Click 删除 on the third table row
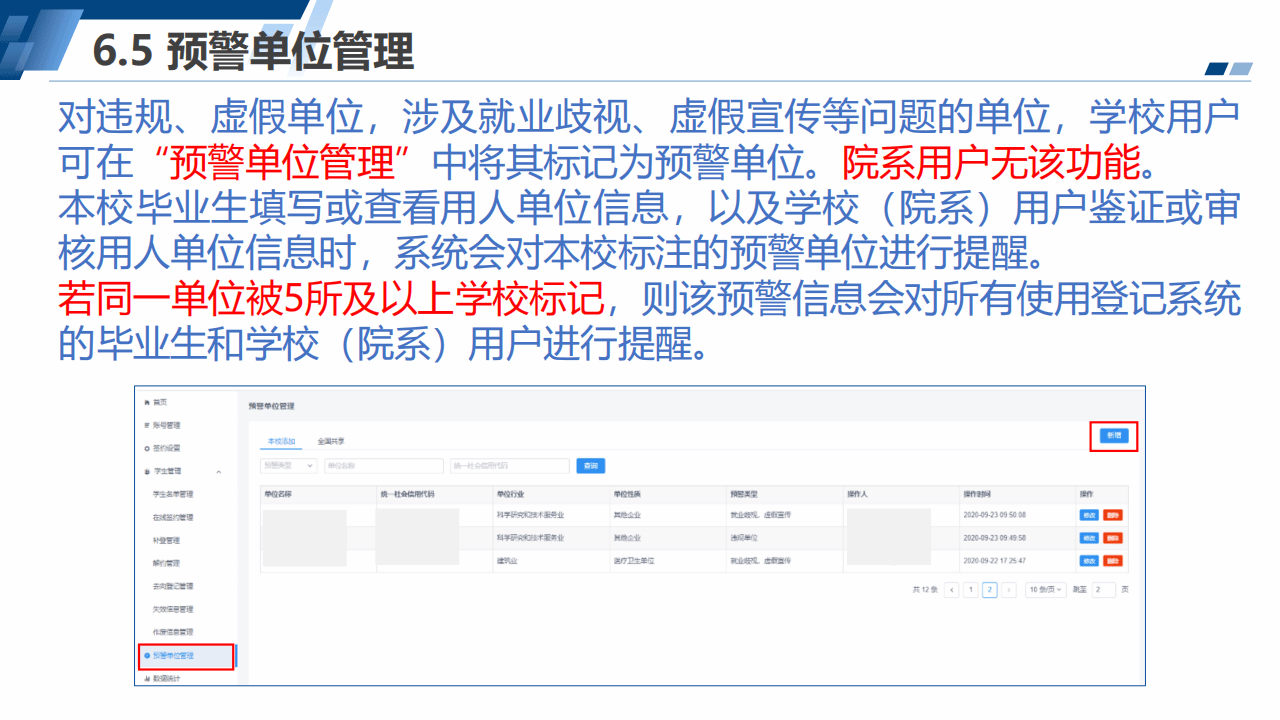The image size is (1280, 720). (x=1113, y=561)
